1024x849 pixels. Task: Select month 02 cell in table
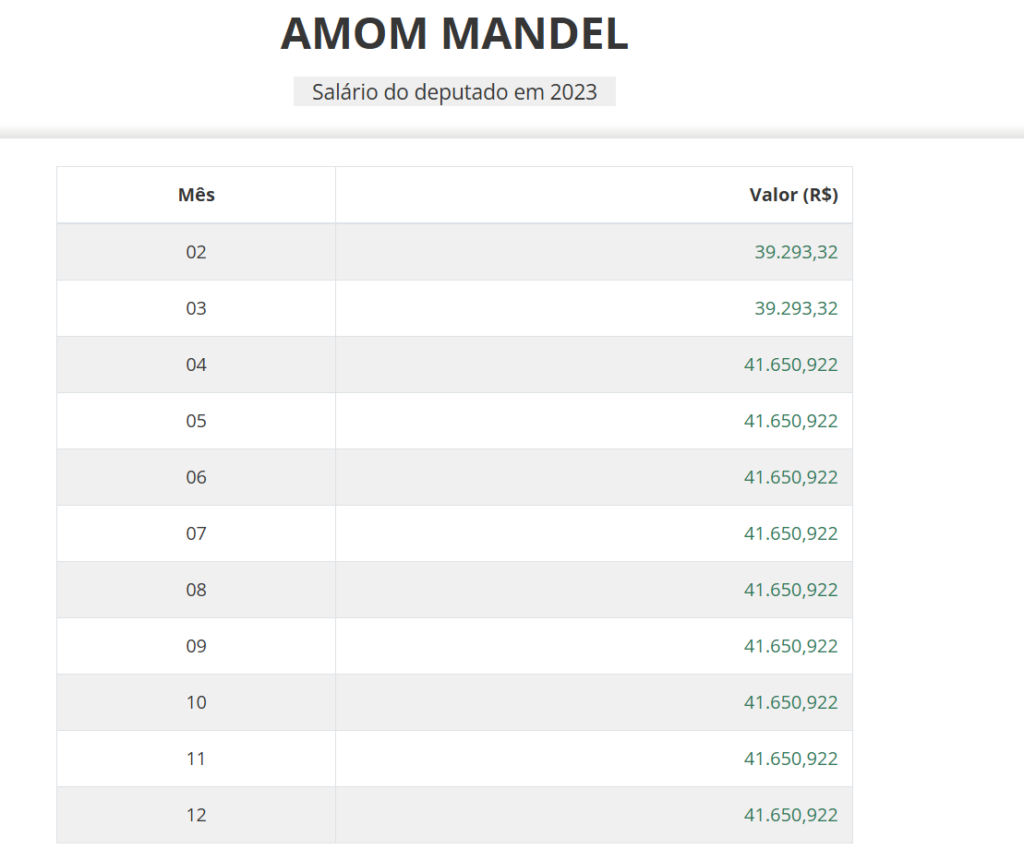click(x=196, y=252)
